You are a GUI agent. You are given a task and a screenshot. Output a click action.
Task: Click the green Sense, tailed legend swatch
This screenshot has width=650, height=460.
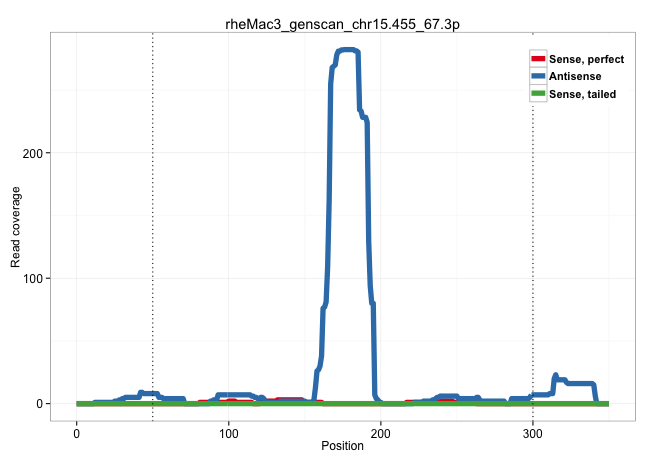point(538,94)
